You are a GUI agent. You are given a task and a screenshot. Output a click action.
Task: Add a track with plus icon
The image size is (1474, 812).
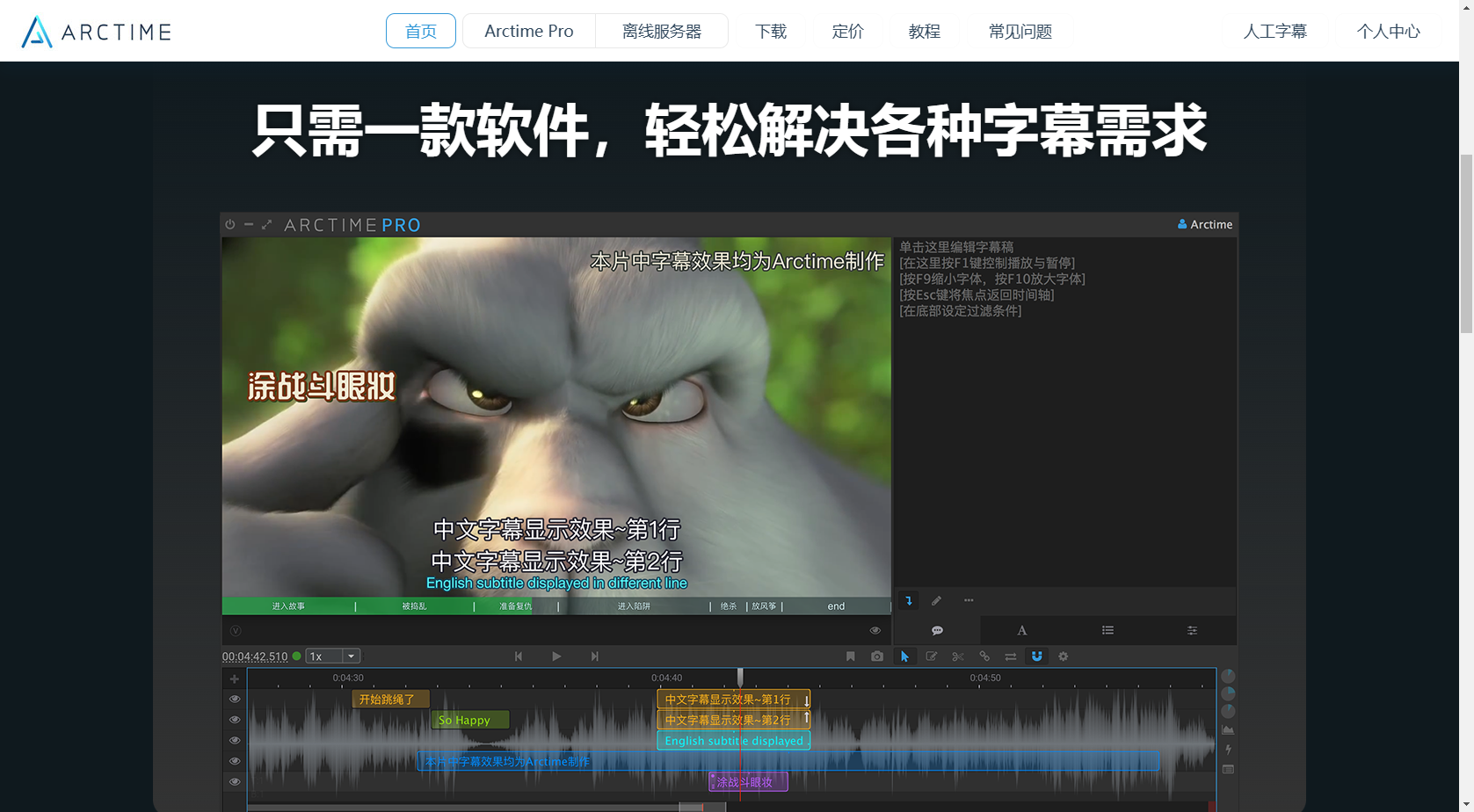235,679
